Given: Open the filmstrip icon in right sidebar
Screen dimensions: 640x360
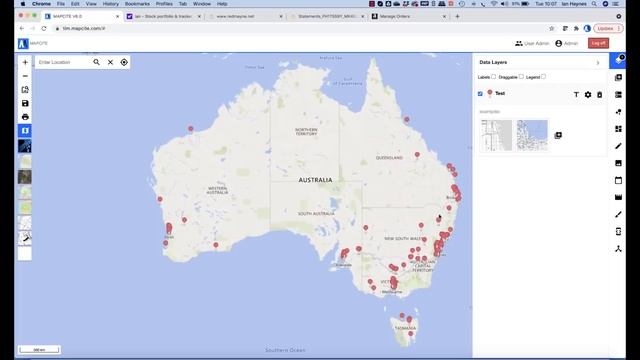Looking at the screenshot, I should pos(618,197).
